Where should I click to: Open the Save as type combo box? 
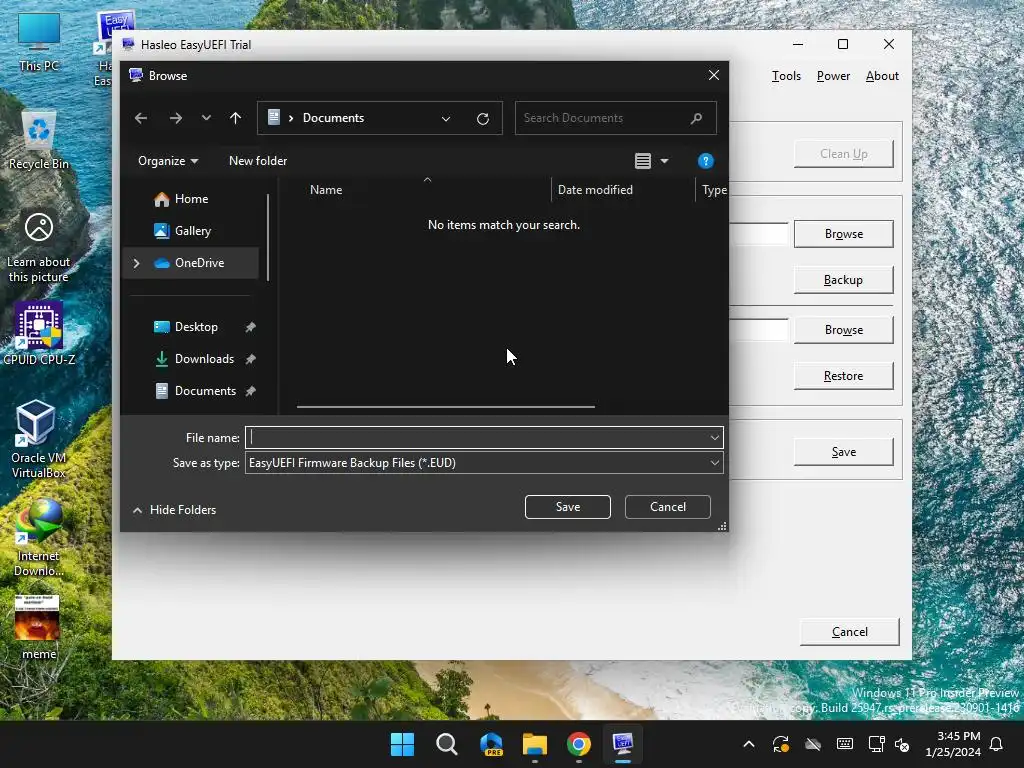point(484,463)
